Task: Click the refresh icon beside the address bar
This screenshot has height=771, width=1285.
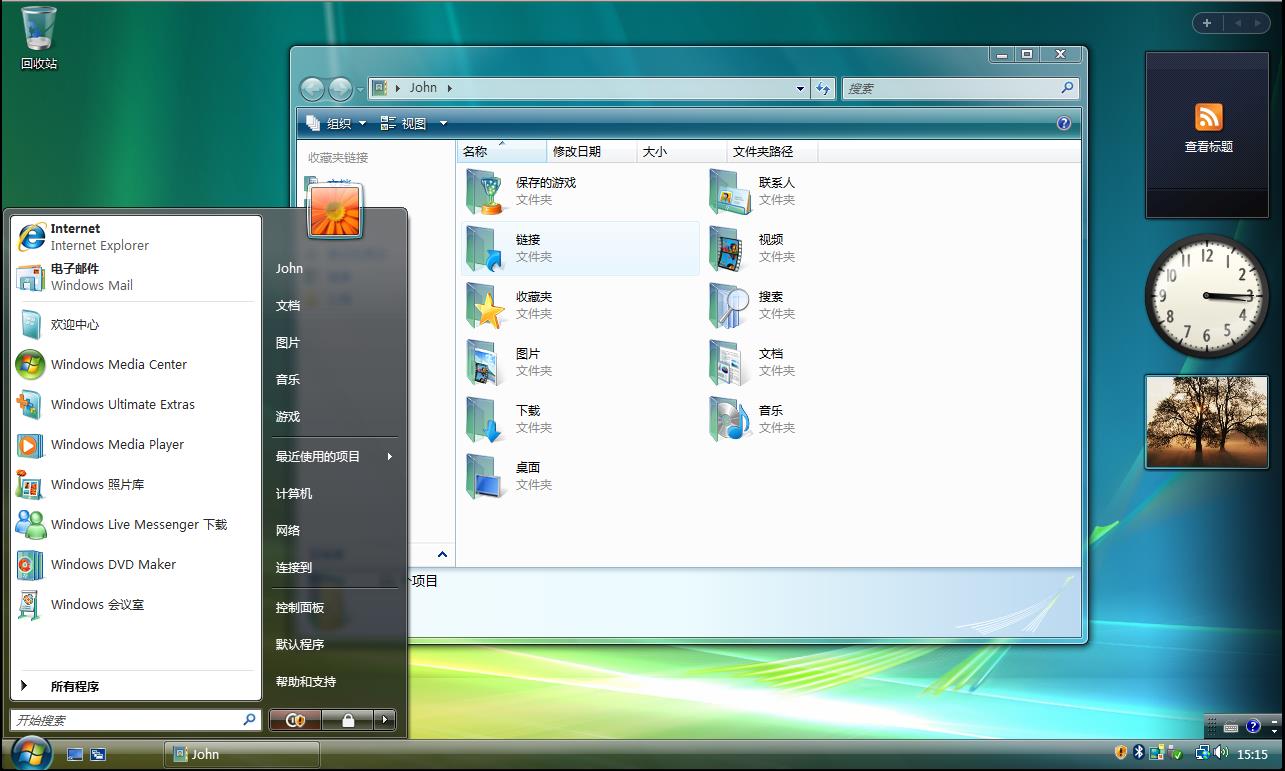Action: click(822, 88)
